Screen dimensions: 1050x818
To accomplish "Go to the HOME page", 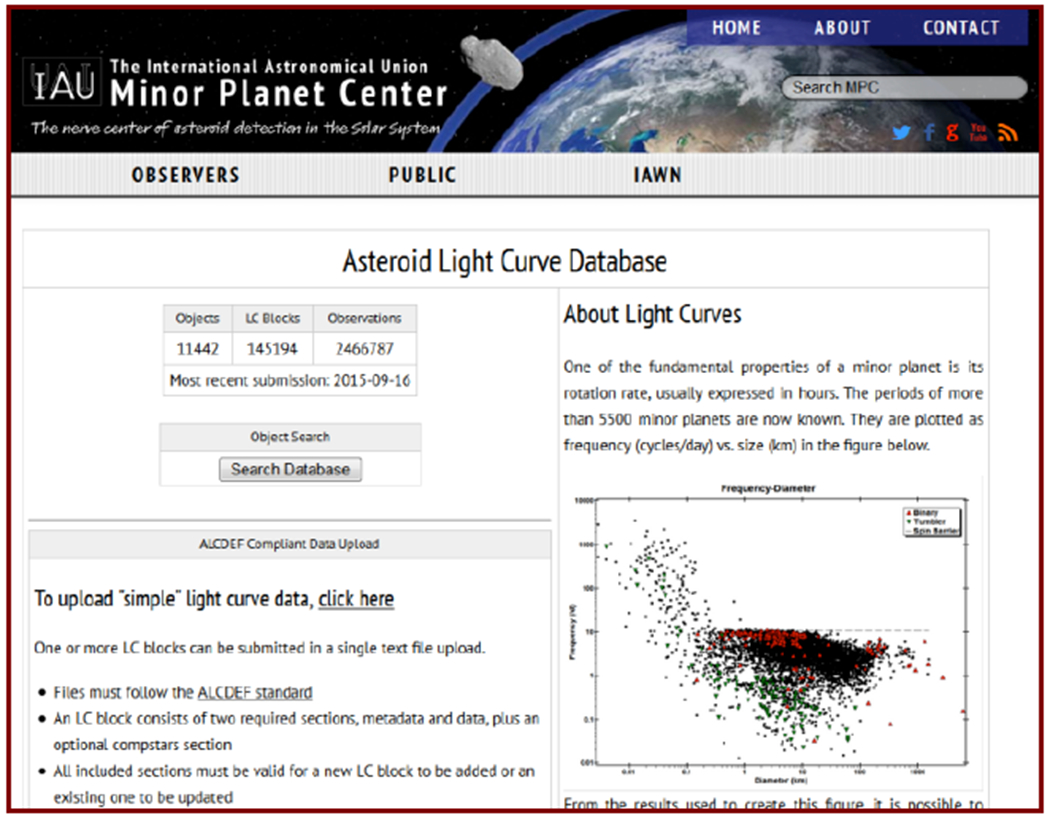I will coord(738,28).
